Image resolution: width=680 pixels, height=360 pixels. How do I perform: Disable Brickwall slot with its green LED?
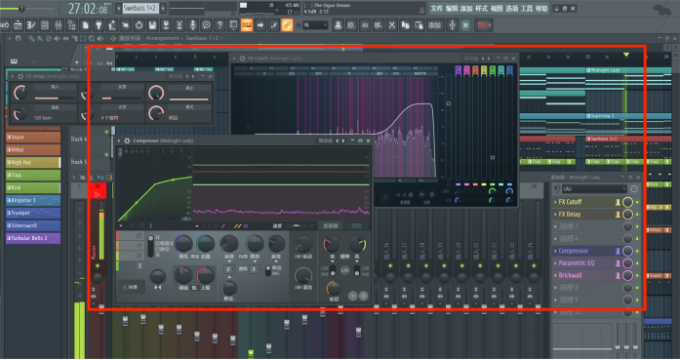click(x=637, y=275)
